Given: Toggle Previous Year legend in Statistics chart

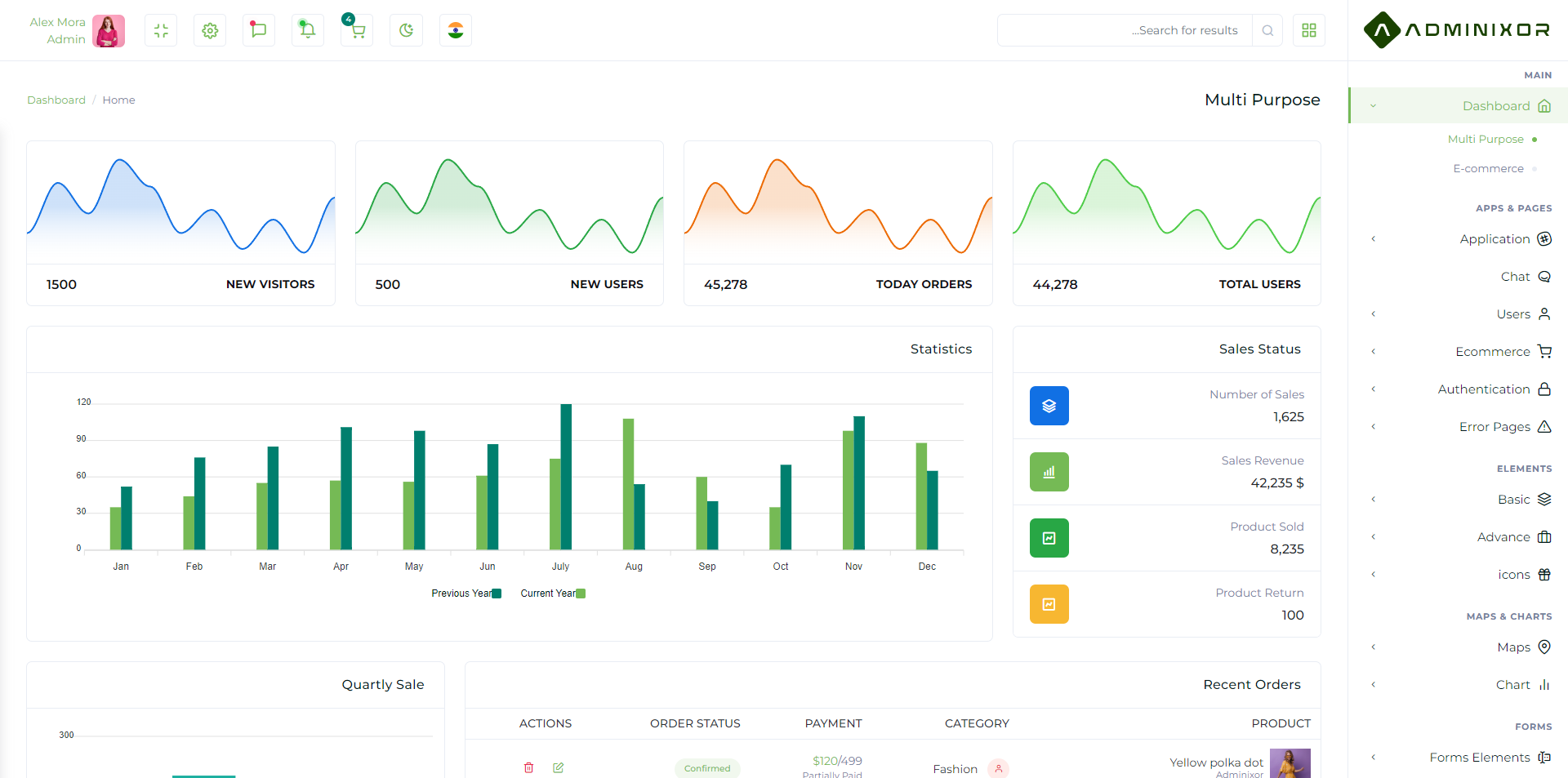Looking at the screenshot, I should click(x=466, y=594).
